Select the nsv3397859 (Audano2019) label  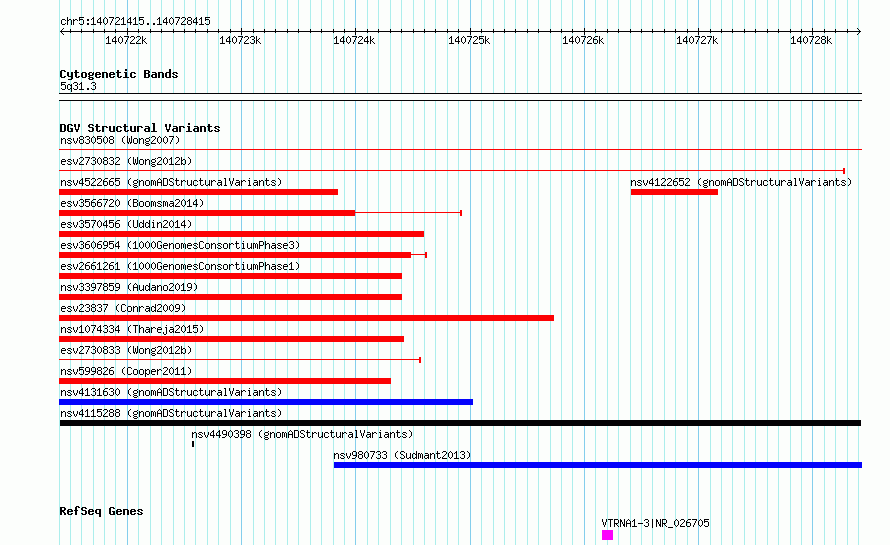129,287
